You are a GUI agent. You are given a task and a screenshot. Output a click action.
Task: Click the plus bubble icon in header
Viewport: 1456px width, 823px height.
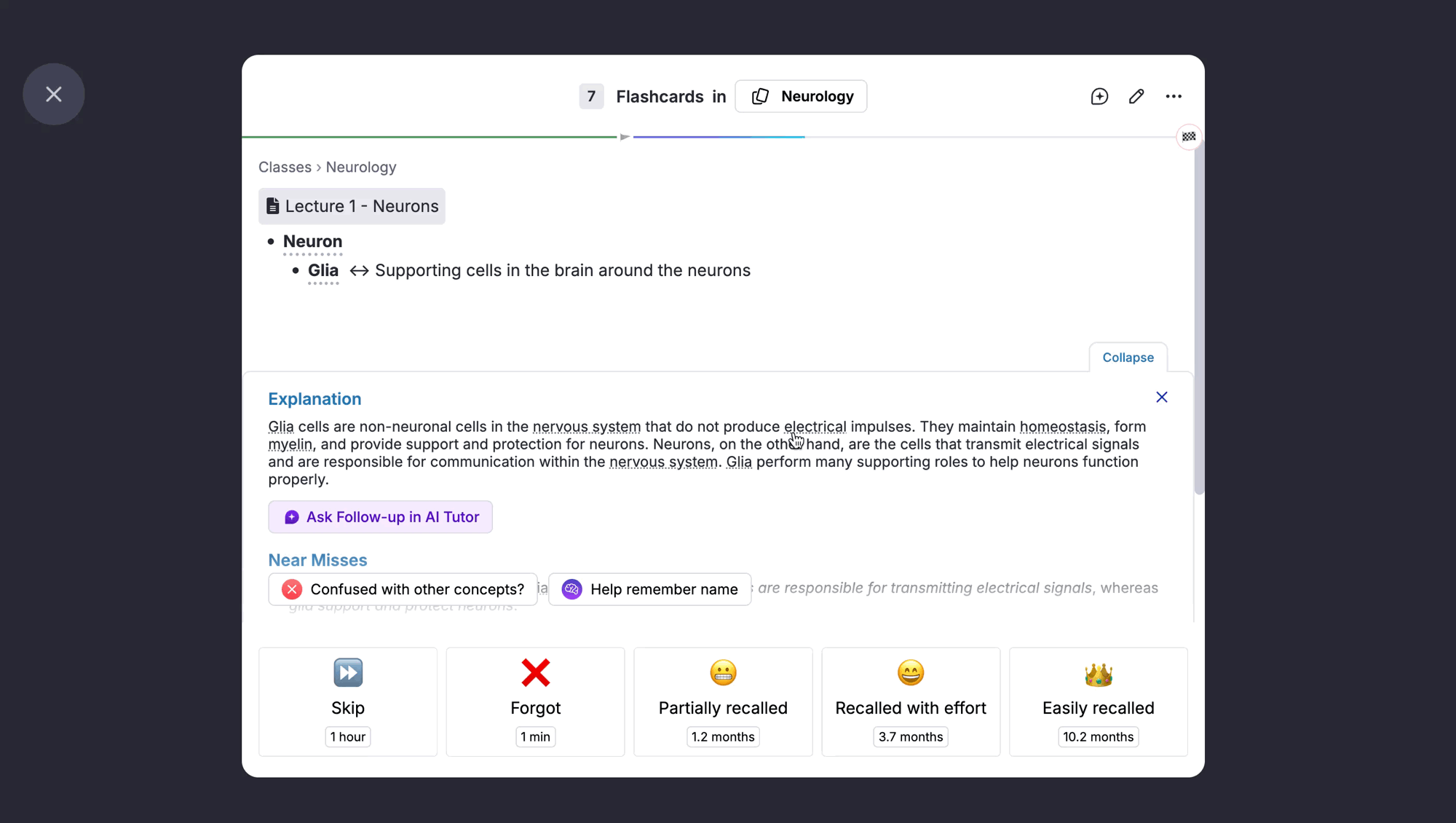pyautogui.click(x=1099, y=96)
